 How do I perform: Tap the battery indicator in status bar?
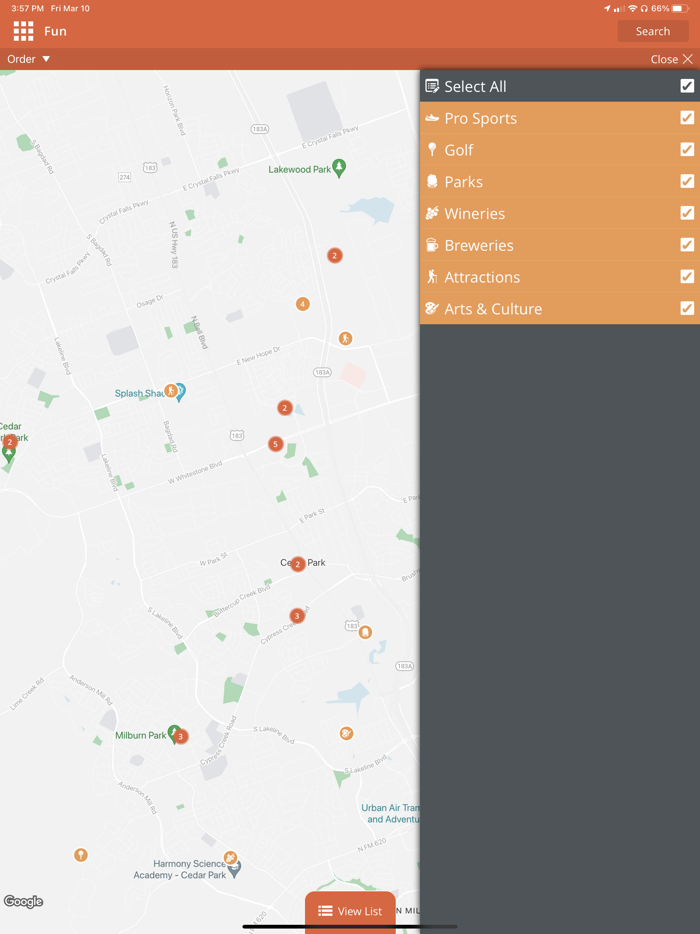point(680,8)
